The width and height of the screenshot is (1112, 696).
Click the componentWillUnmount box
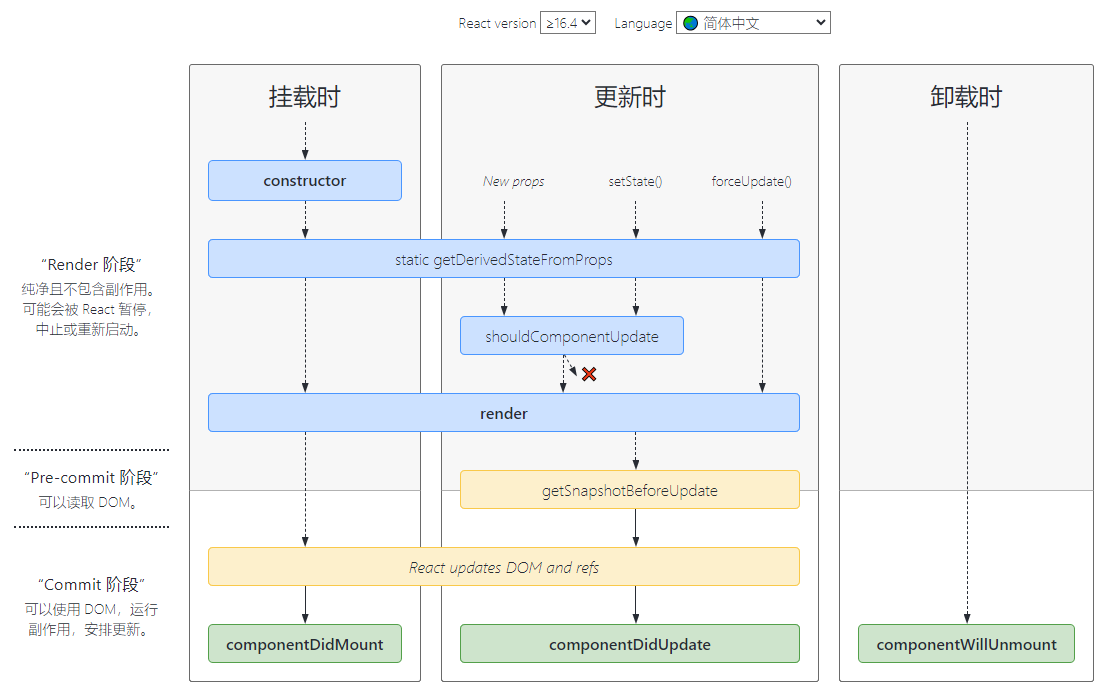(x=966, y=644)
